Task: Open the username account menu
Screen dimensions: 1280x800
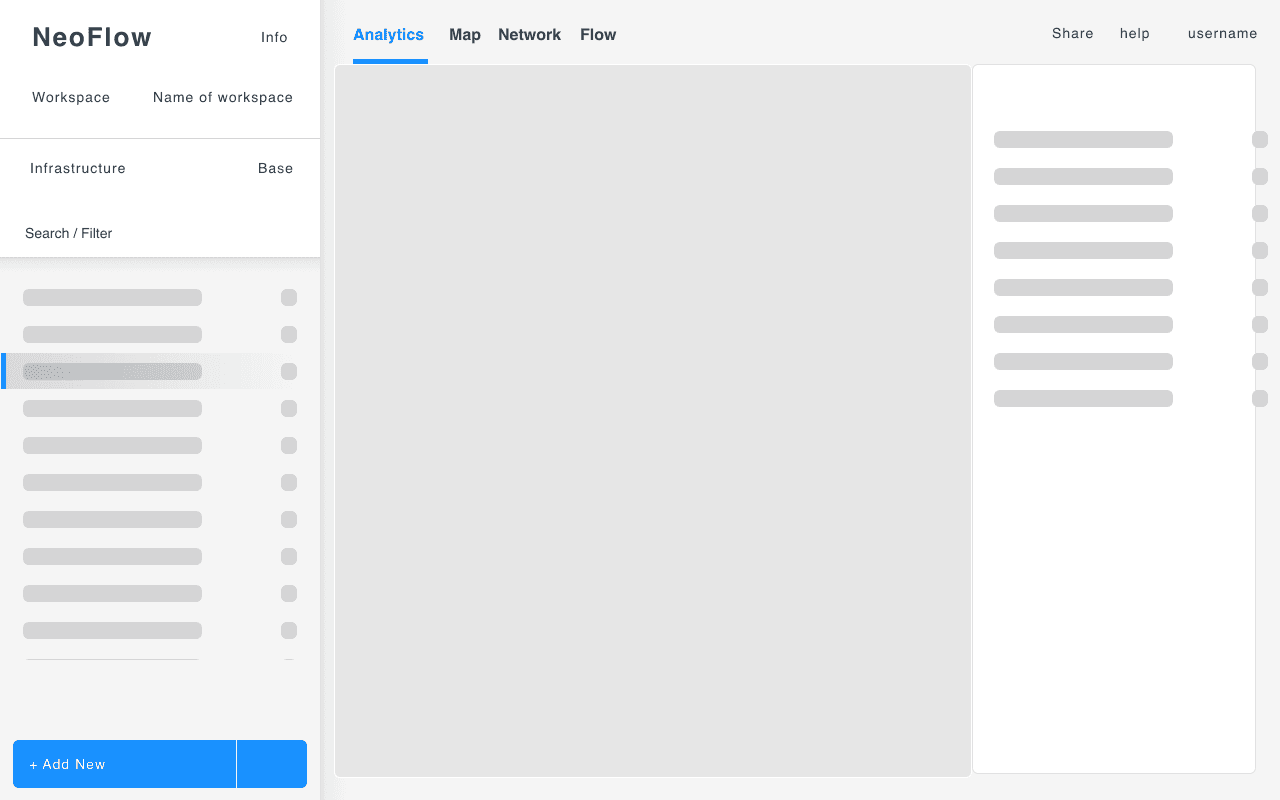Action: click(1222, 33)
